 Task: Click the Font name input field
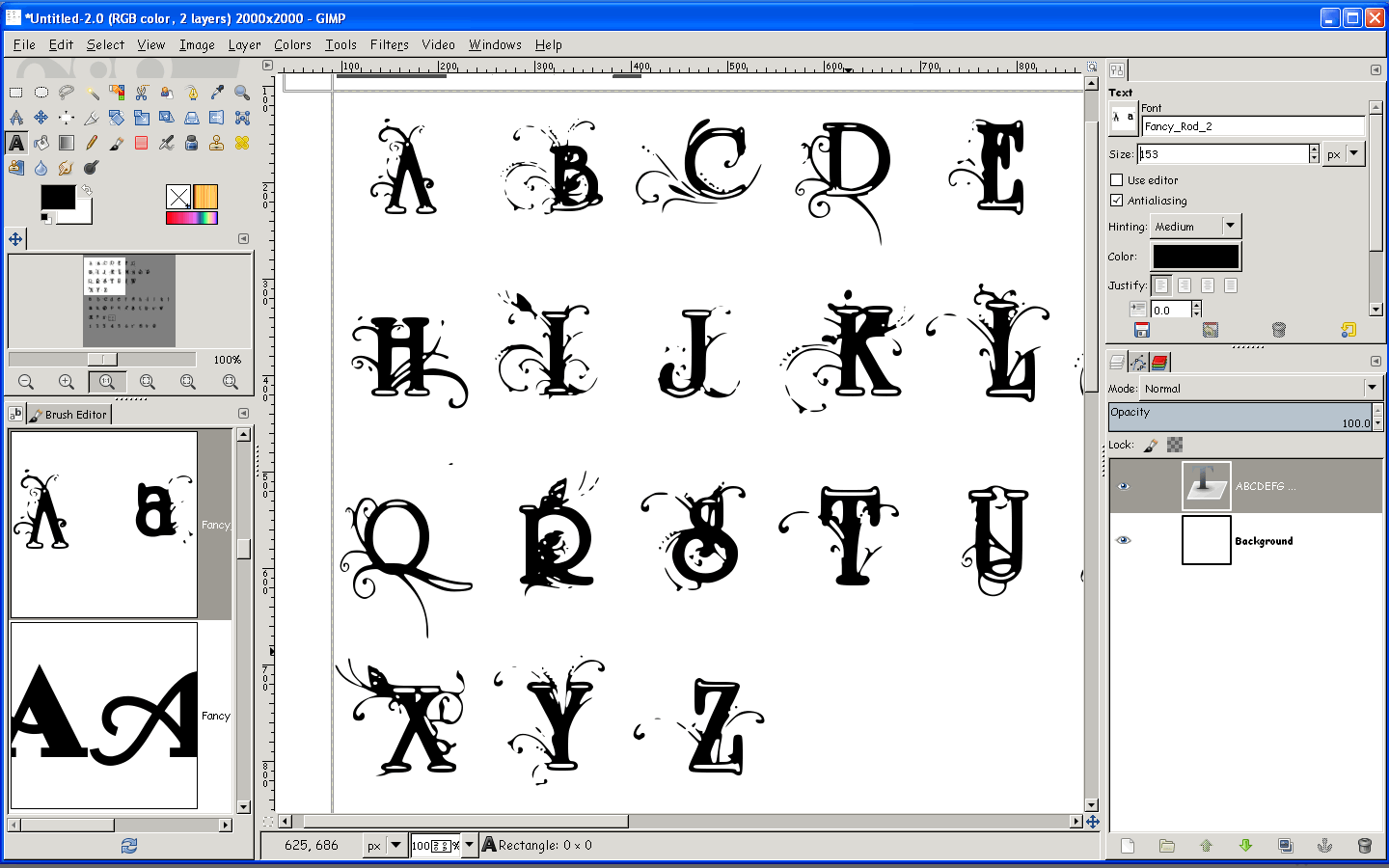[x=1253, y=126]
